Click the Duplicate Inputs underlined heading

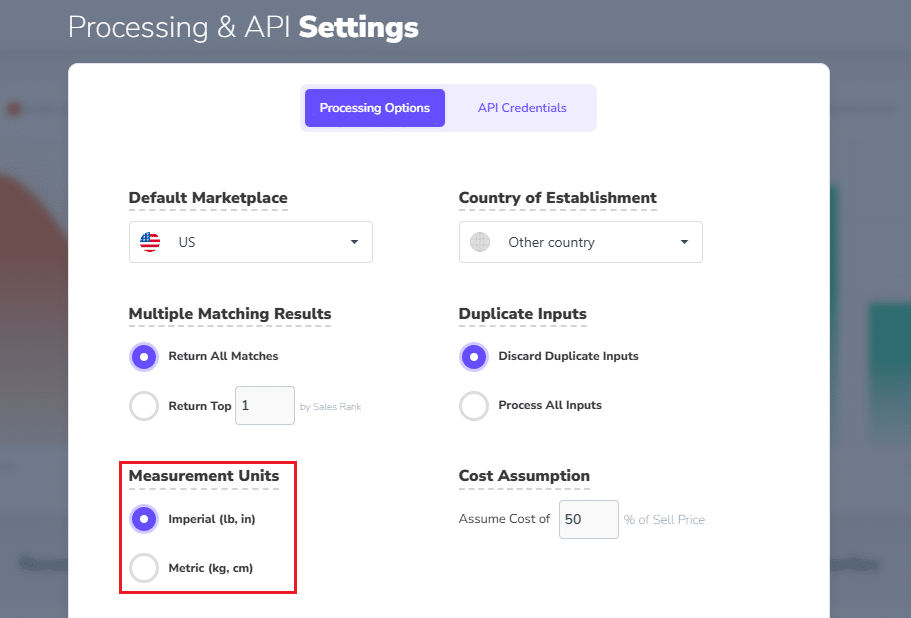522,314
